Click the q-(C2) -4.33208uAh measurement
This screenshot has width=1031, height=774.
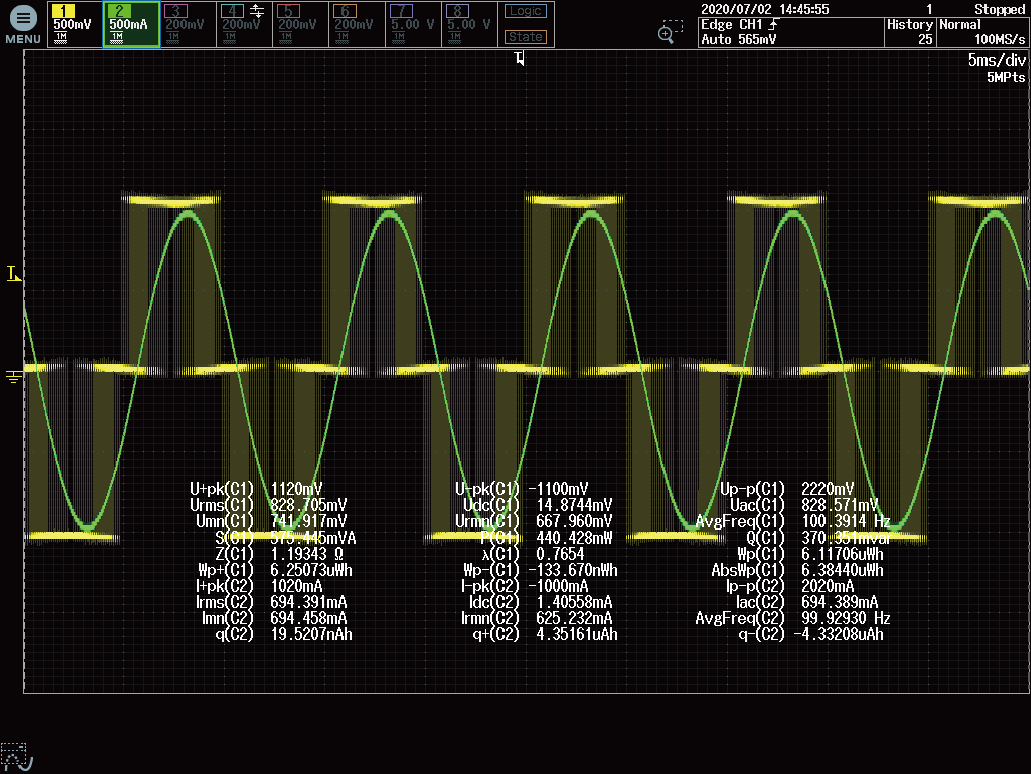811,635
